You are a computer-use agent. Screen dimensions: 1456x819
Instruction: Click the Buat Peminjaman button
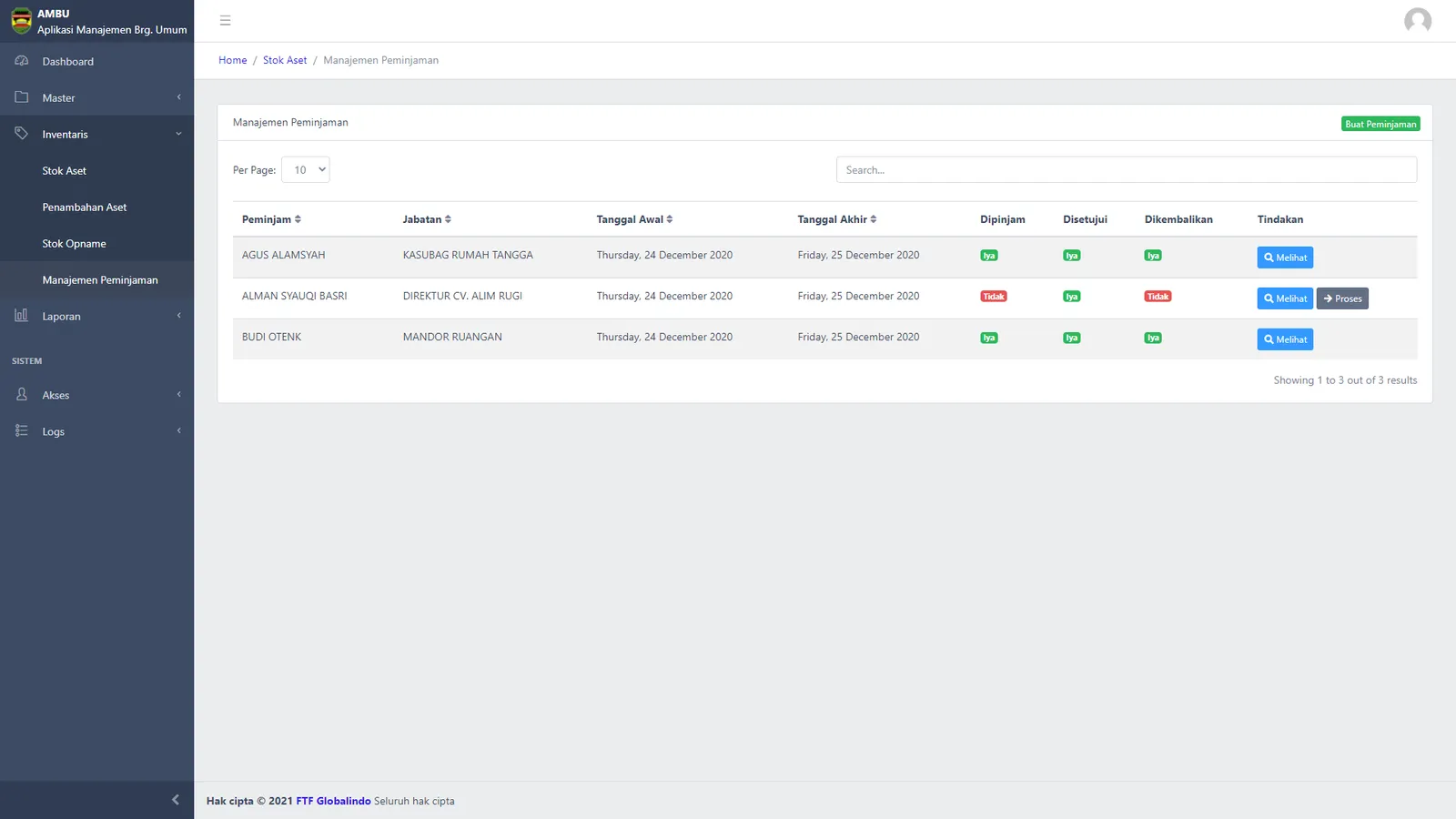pyautogui.click(x=1380, y=124)
